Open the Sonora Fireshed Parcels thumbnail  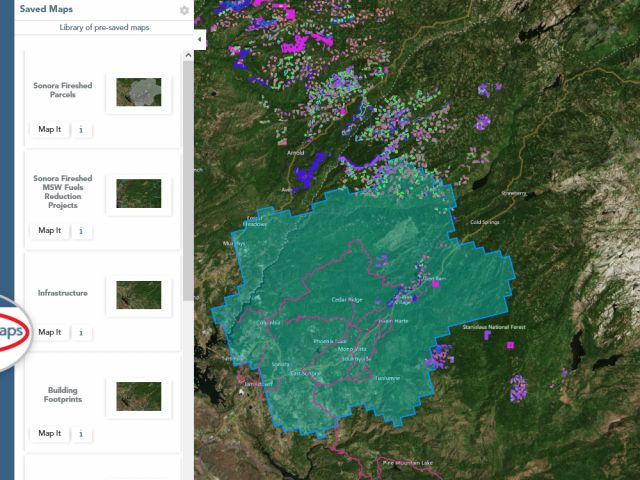tap(139, 92)
